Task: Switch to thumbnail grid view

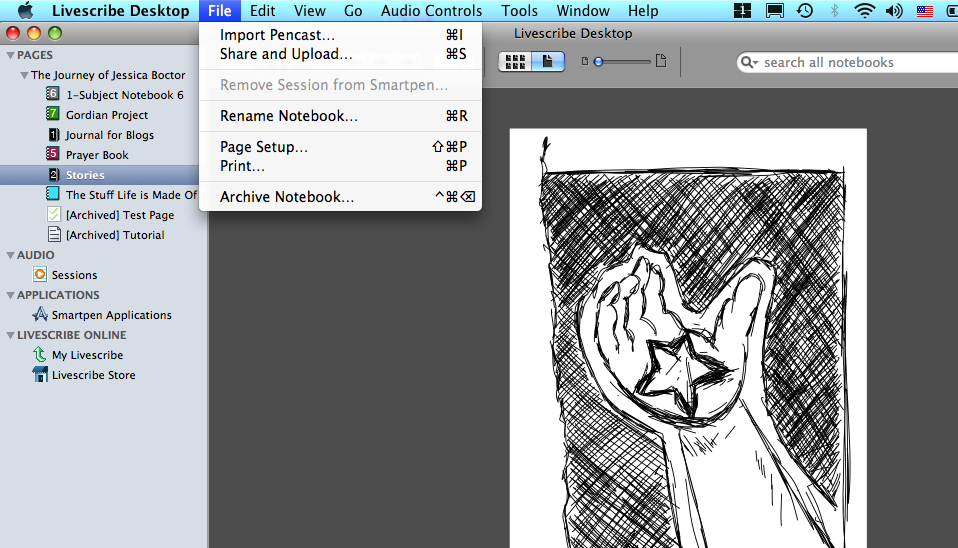Action: 515,62
